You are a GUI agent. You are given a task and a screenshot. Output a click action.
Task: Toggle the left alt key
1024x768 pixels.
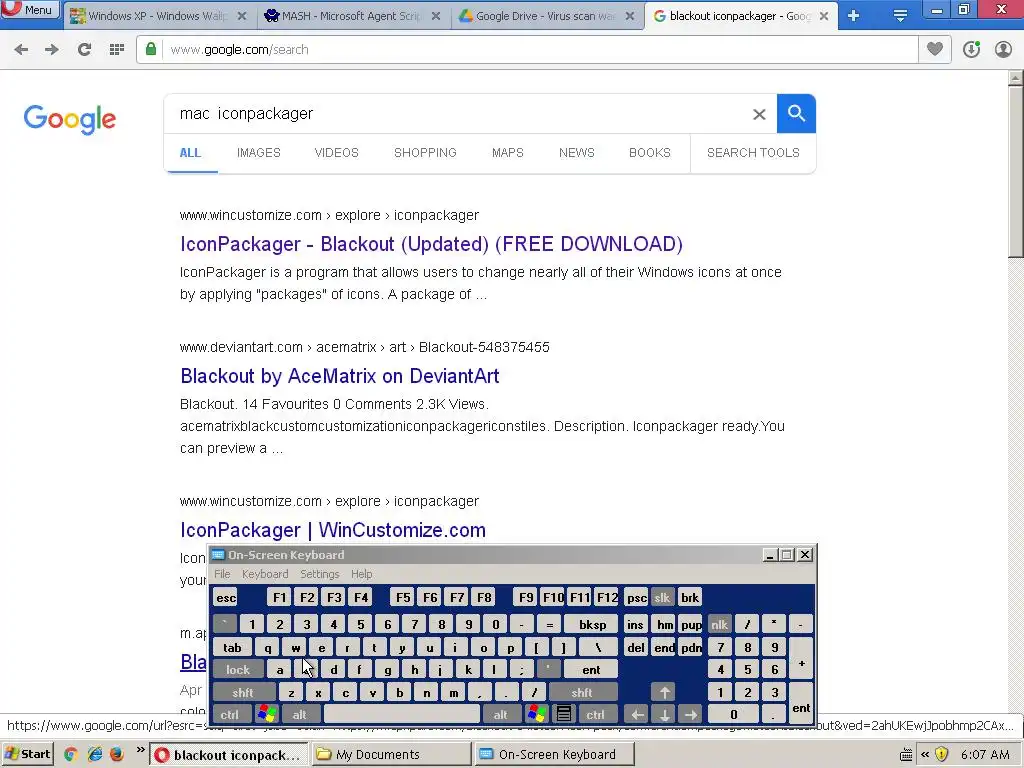click(299, 714)
